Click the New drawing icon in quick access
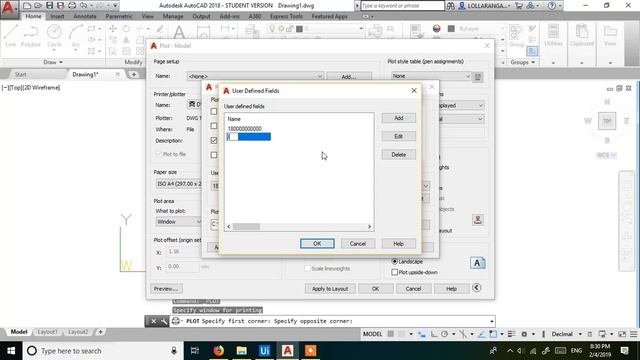640x360 pixels. tap(27, 6)
